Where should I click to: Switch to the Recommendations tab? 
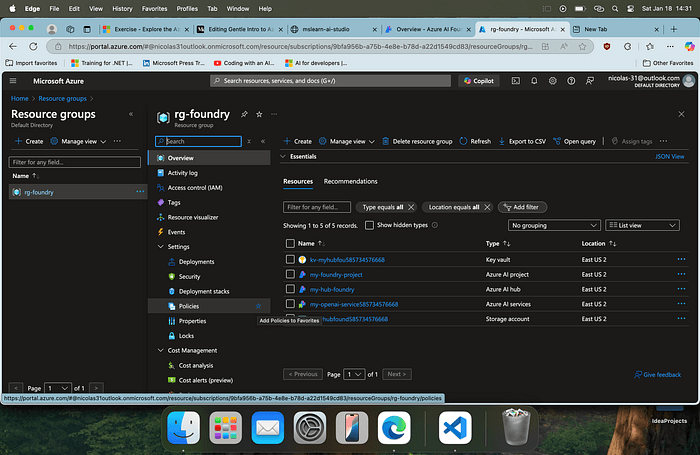pos(350,181)
